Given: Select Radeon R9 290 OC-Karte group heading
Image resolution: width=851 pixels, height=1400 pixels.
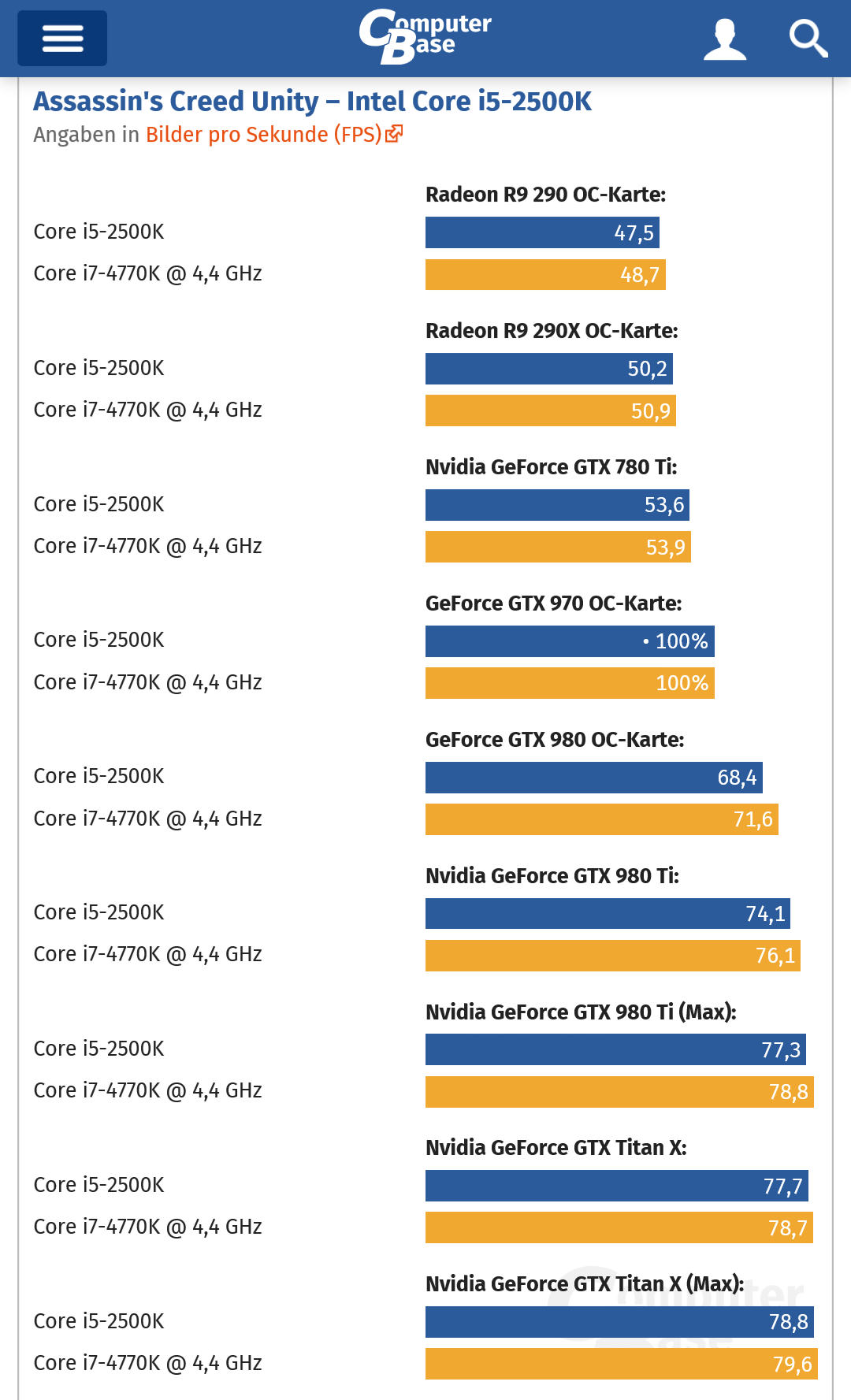Looking at the screenshot, I should point(545,195).
